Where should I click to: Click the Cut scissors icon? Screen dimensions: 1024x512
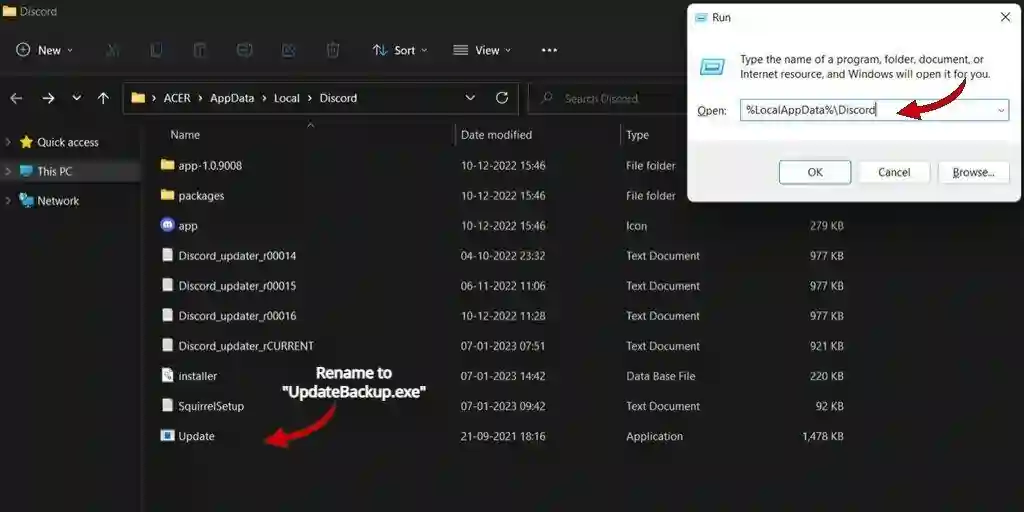pyautogui.click(x=112, y=50)
